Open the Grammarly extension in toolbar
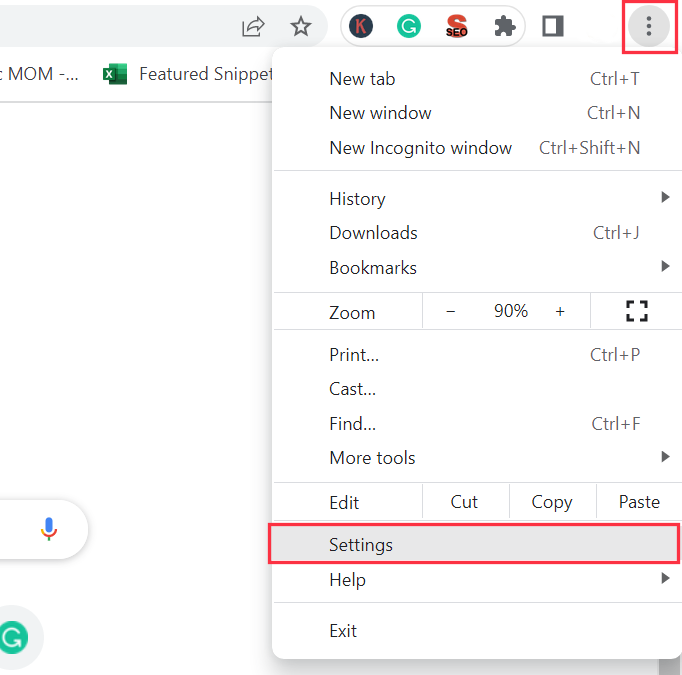 pos(409,26)
